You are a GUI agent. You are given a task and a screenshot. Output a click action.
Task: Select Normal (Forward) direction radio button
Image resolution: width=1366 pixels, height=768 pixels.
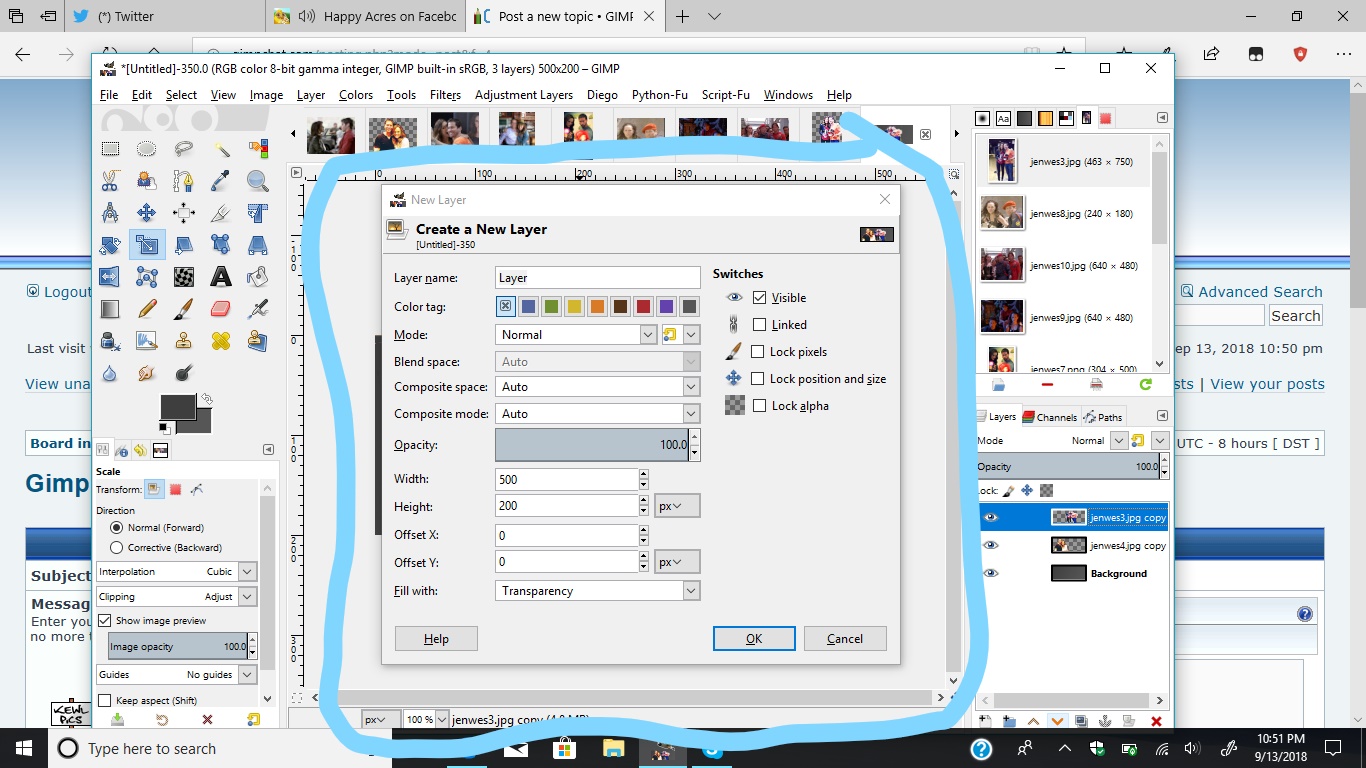(117, 527)
